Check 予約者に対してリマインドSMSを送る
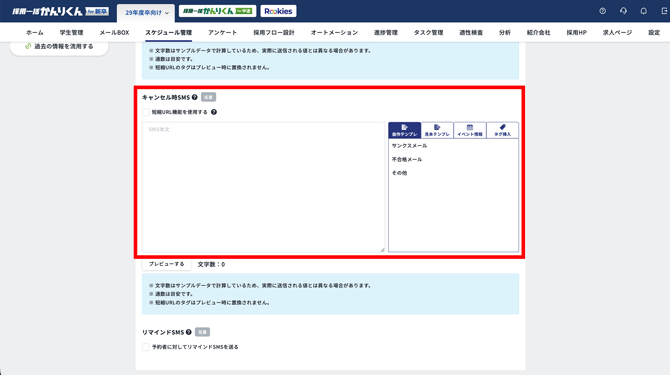The image size is (670, 375). (146, 347)
